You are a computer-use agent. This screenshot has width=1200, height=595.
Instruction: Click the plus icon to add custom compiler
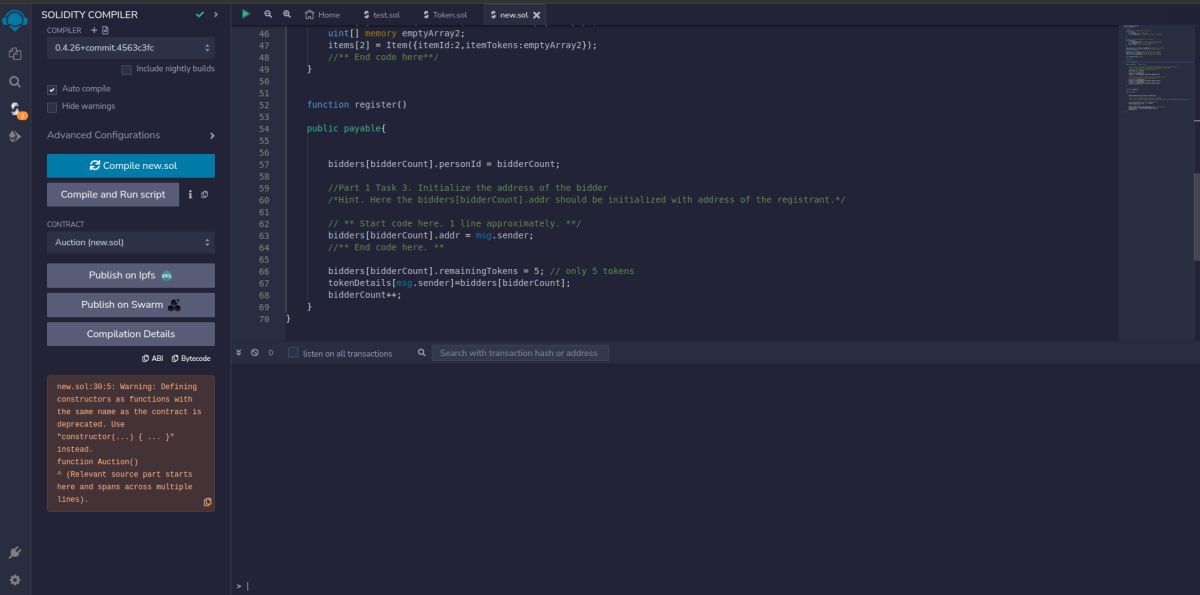click(x=94, y=31)
